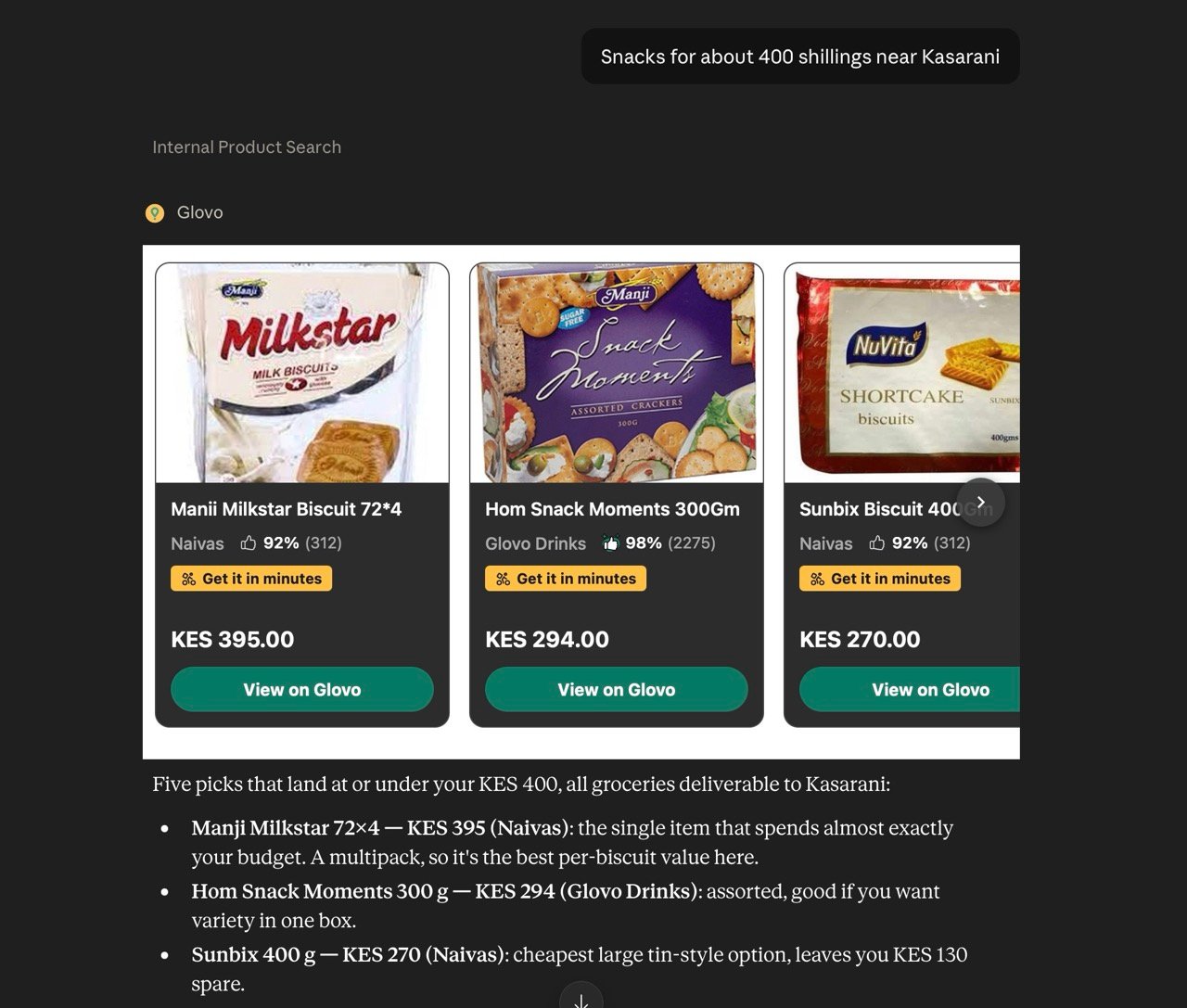Click the scroll-down arrow at bottom
This screenshot has height=1008, width=1187.
pyautogui.click(x=581, y=999)
